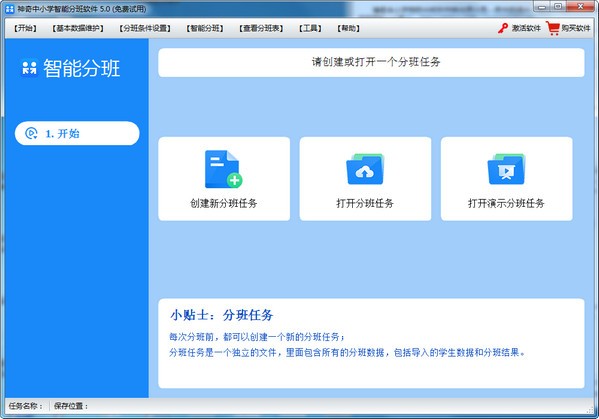The height and width of the screenshot is (419, 599).
Task: Open the 【开始】 menu
Action: (25, 28)
